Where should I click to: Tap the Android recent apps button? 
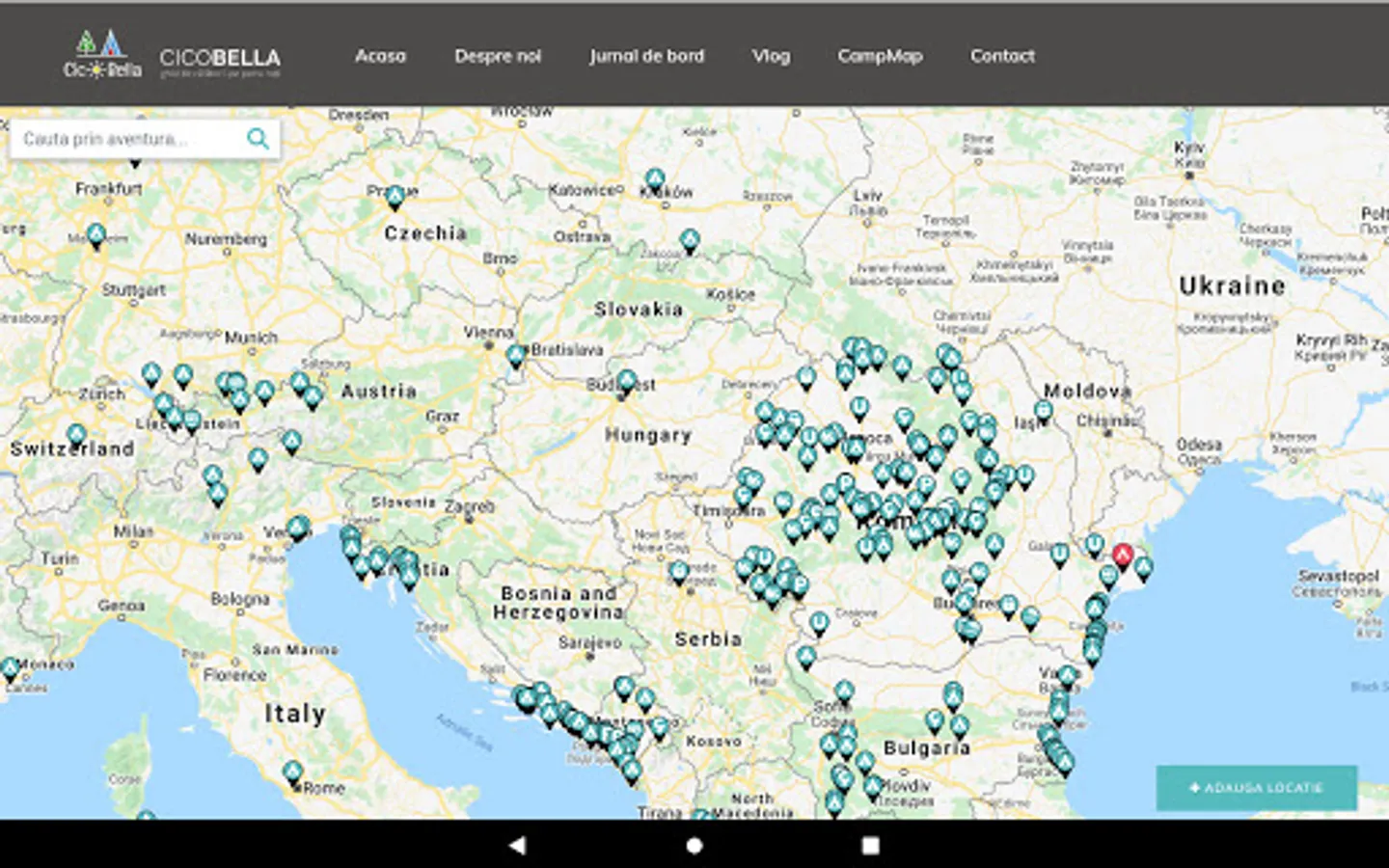870,845
